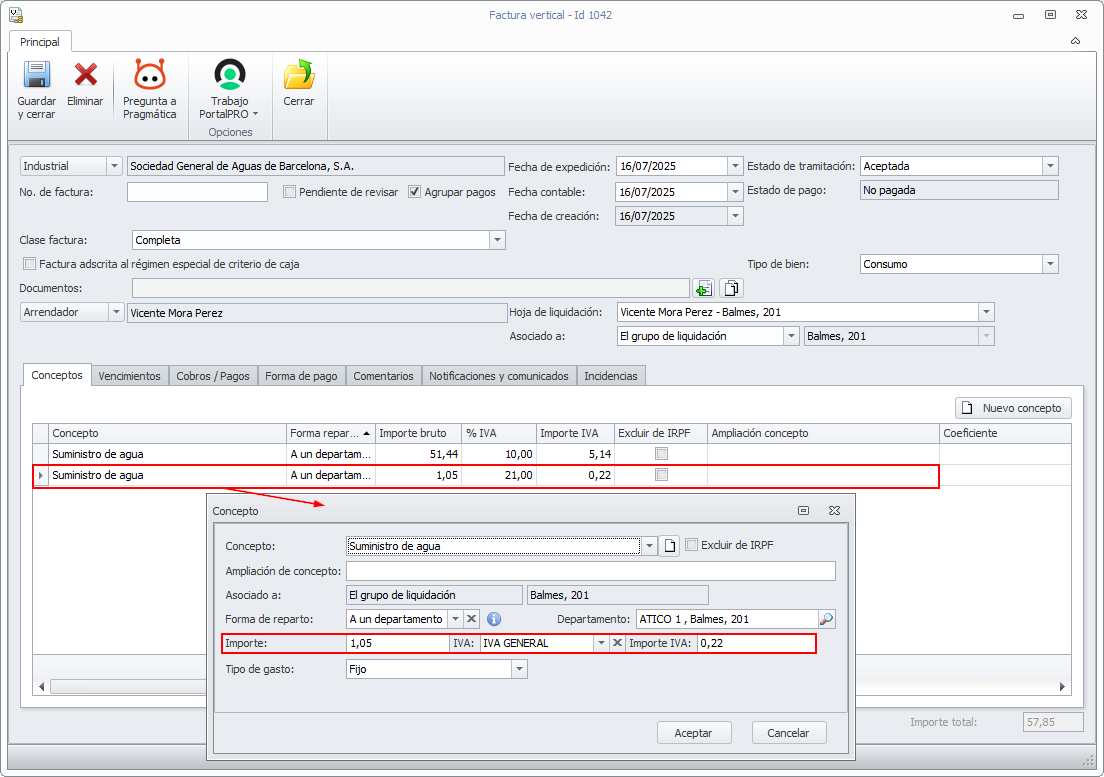Click the Departamento search magnifier icon
Screen dimensions: 1104x777
pos(826,619)
